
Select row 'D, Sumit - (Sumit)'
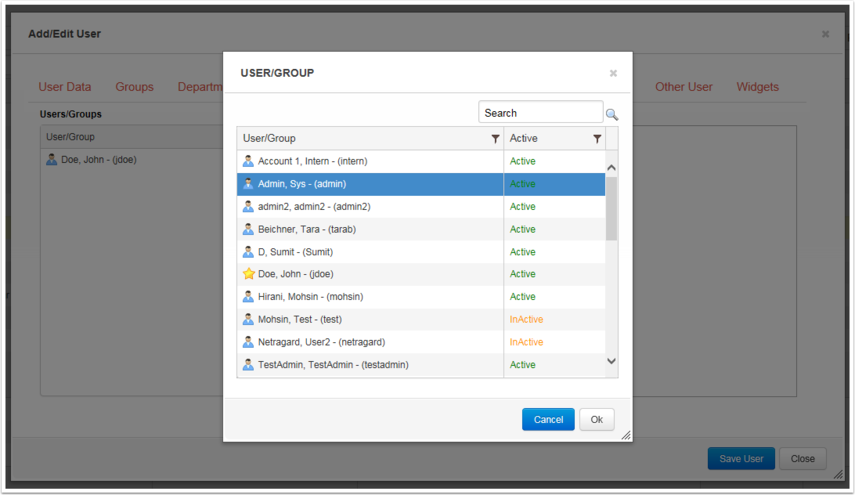(x=421, y=252)
